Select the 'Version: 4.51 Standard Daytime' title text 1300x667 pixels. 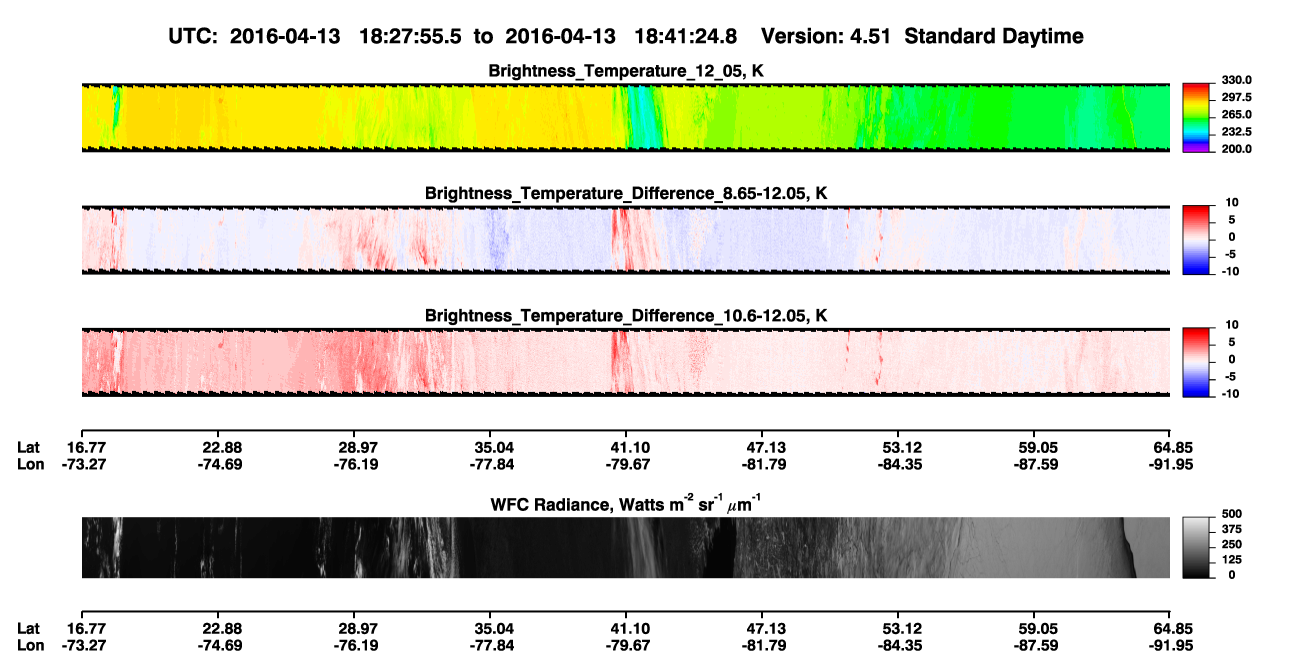922,36
